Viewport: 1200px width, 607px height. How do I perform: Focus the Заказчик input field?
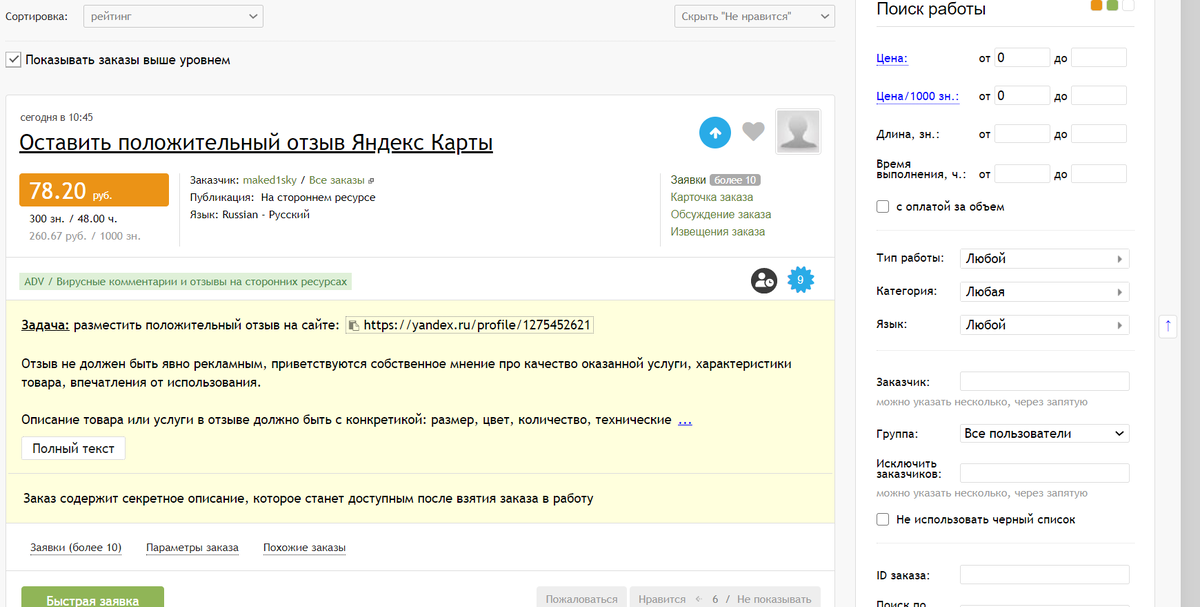1044,382
